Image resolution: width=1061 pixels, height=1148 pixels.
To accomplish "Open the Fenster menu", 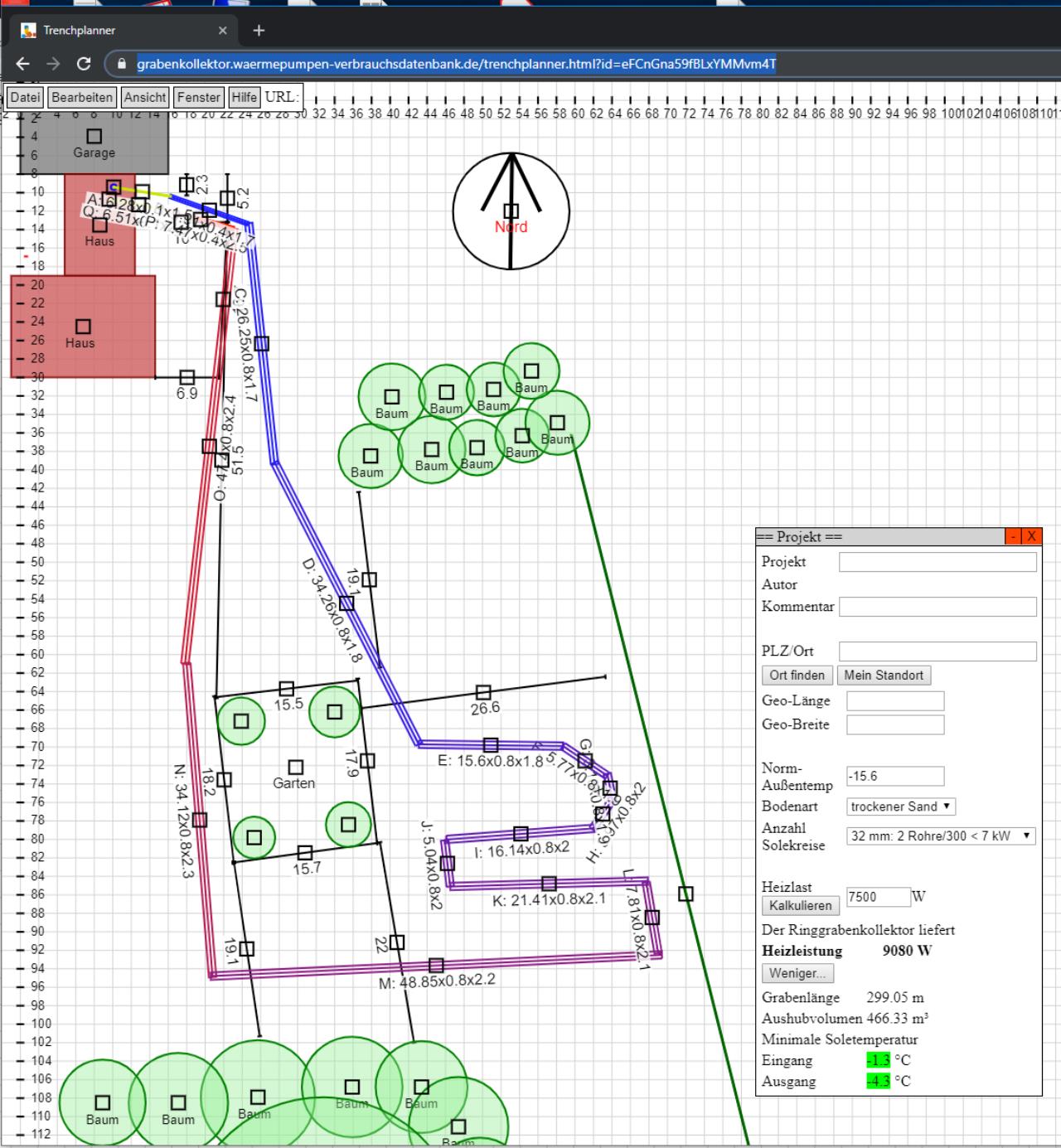I will pyautogui.click(x=199, y=97).
